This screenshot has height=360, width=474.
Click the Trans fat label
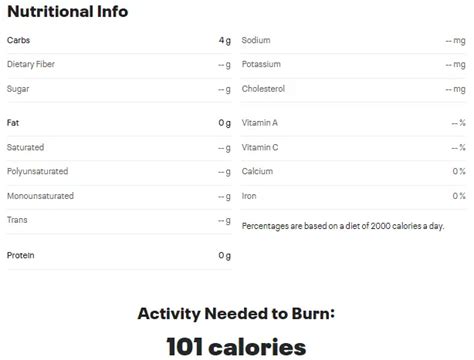17,220
